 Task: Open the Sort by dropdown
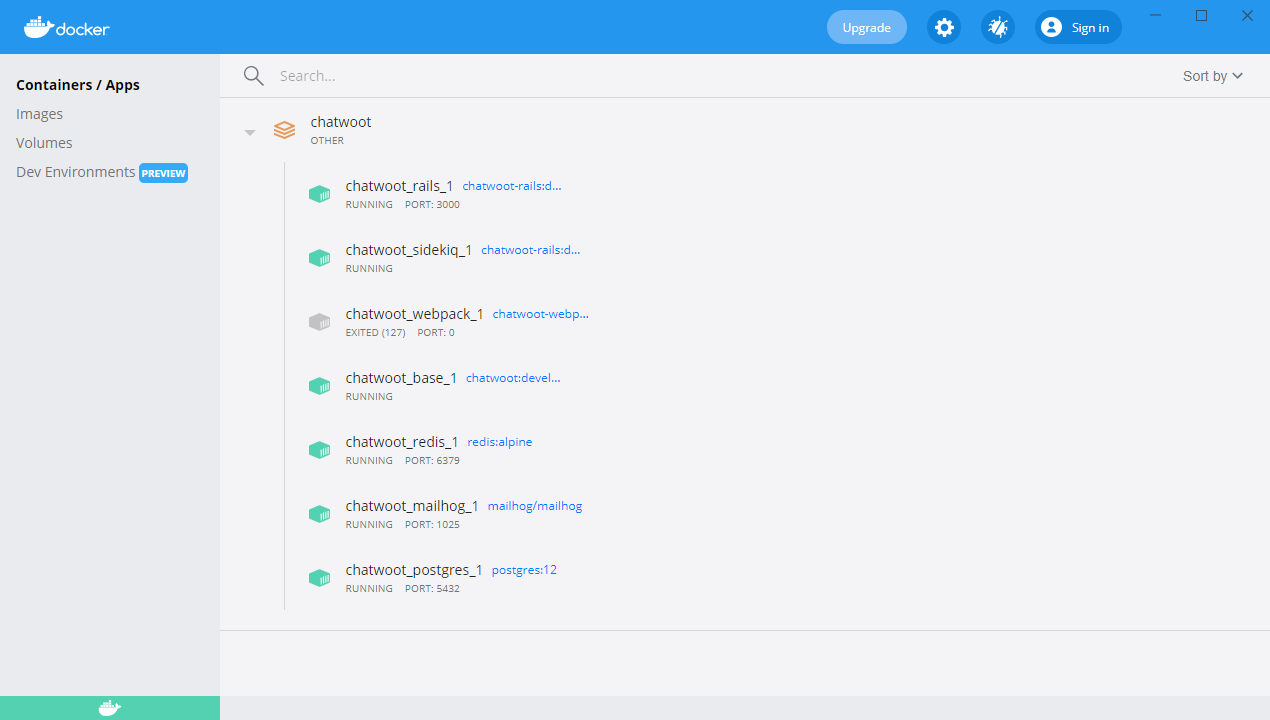[x=1211, y=75]
